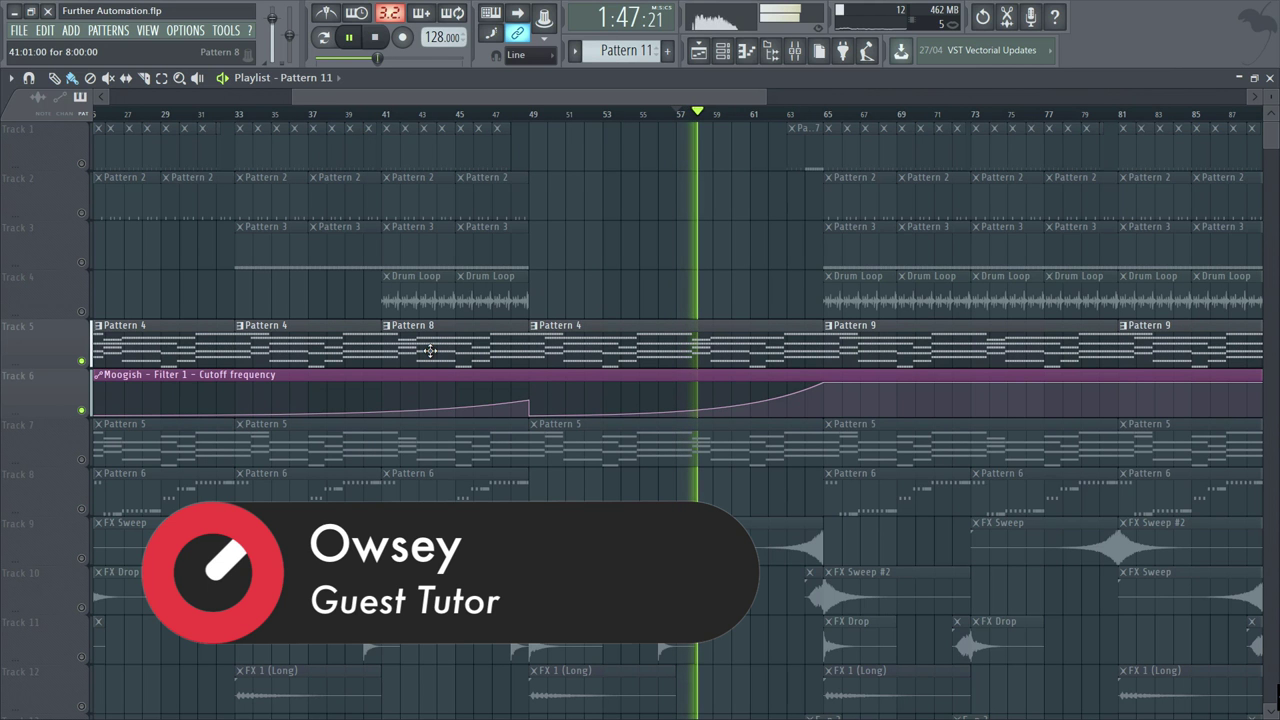The height and width of the screenshot is (720, 1280).
Task: Select the Mute tool in playlist toolbar
Action: [x=108, y=78]
